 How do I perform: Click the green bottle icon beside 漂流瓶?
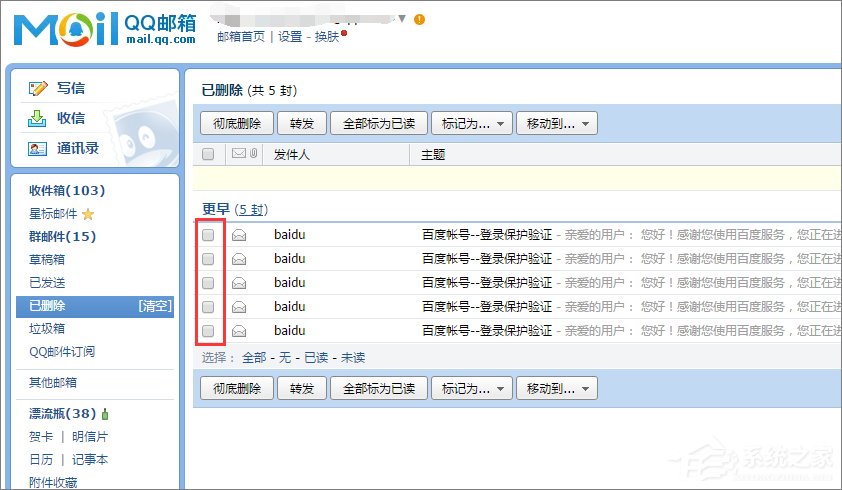(105, 414)
